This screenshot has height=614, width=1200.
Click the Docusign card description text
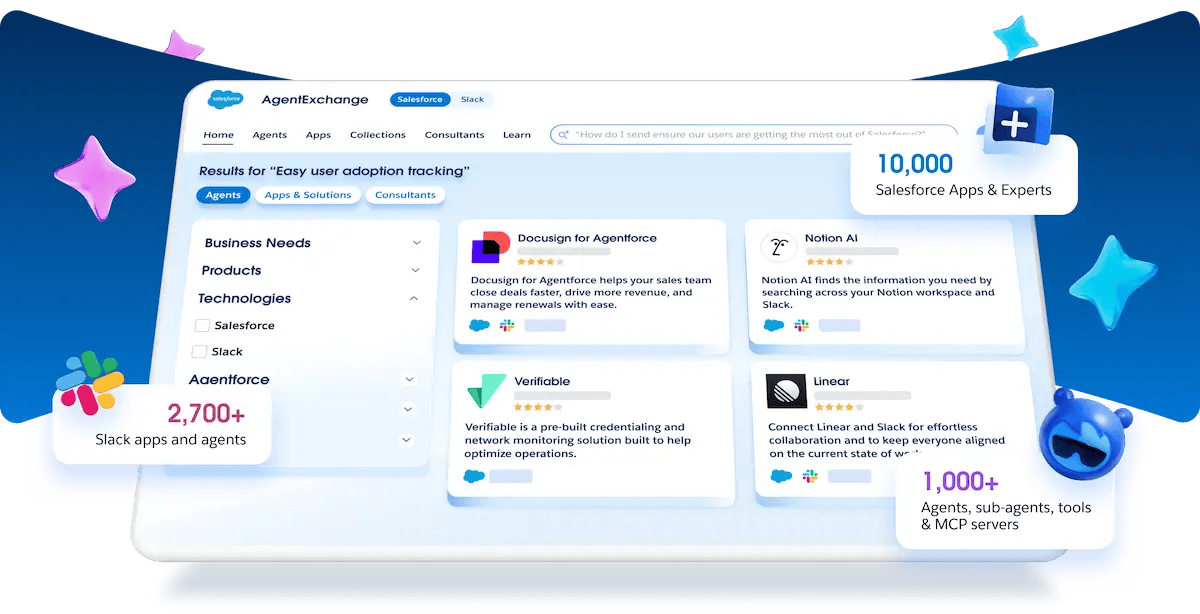click(590, 292)
